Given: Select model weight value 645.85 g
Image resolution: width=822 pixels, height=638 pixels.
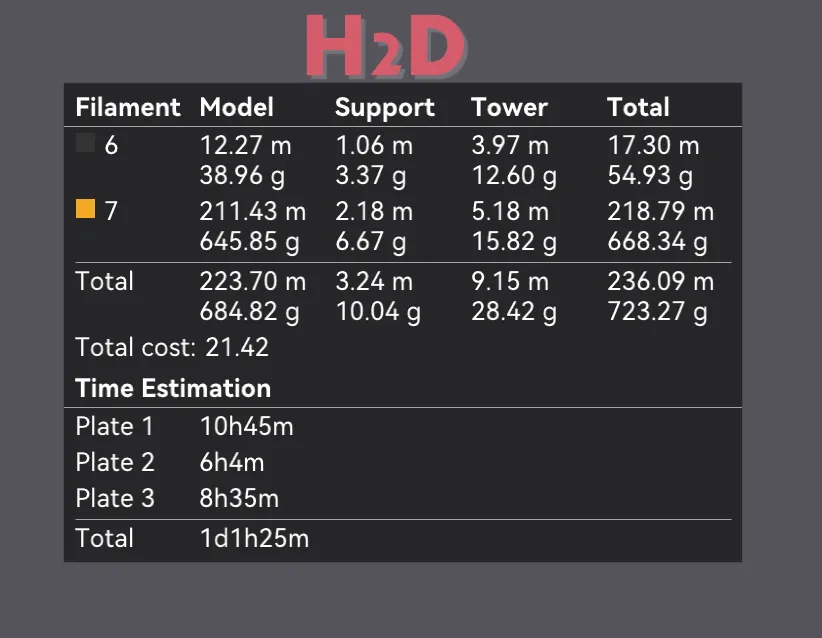Looking at the screenshot, I should click(x=250, y=242).
